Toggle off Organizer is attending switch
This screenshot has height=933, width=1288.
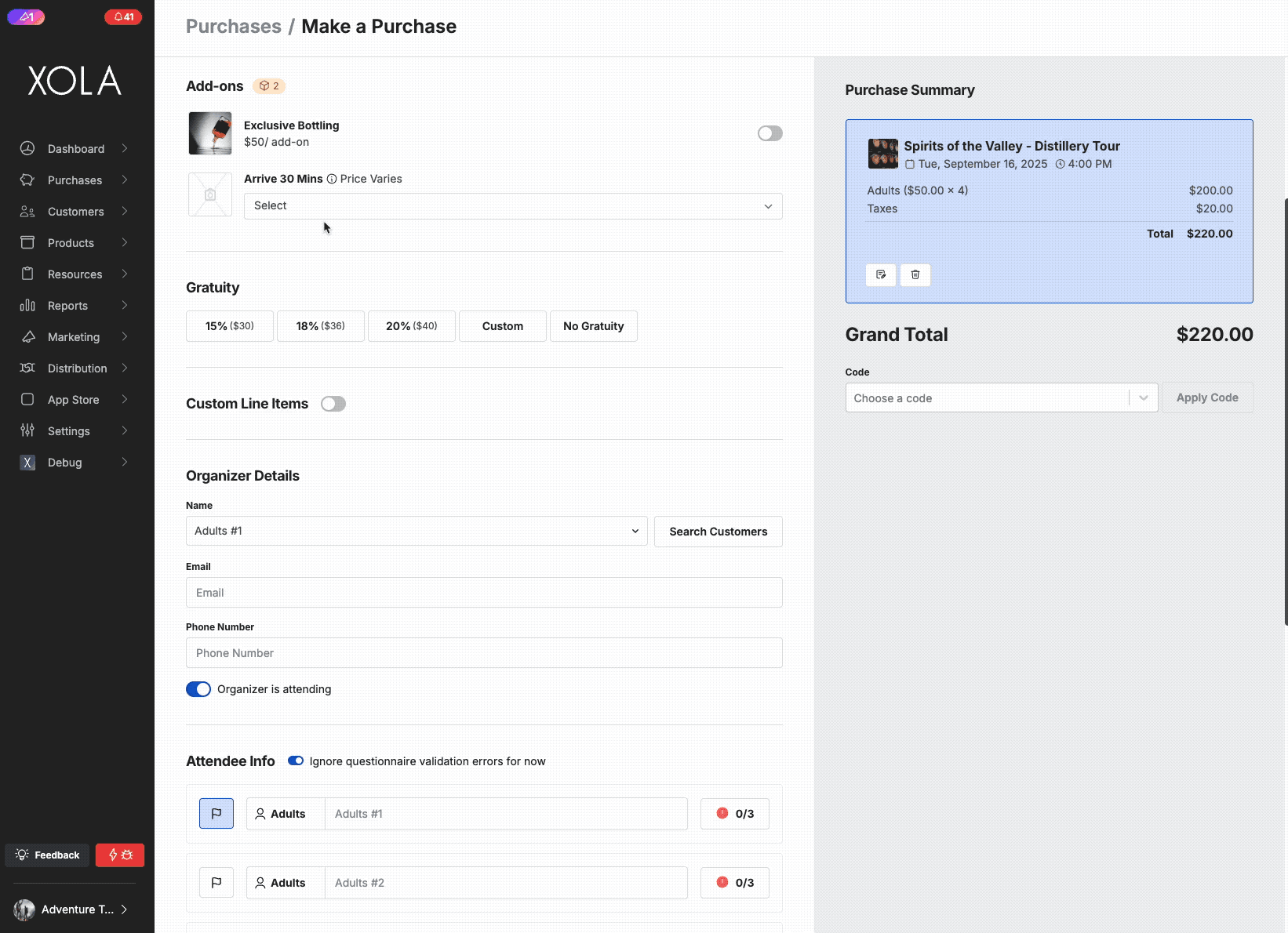coord(198,689)
